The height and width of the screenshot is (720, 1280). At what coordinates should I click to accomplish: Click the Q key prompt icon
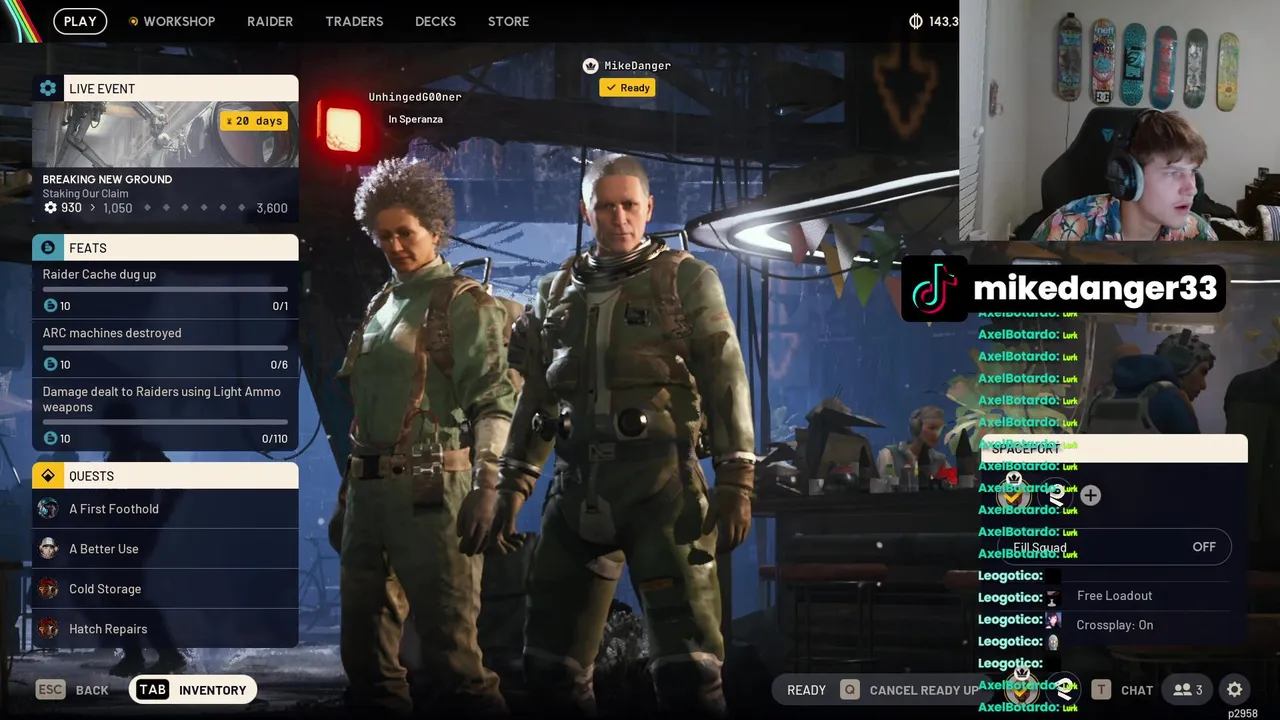coord(850,690)
